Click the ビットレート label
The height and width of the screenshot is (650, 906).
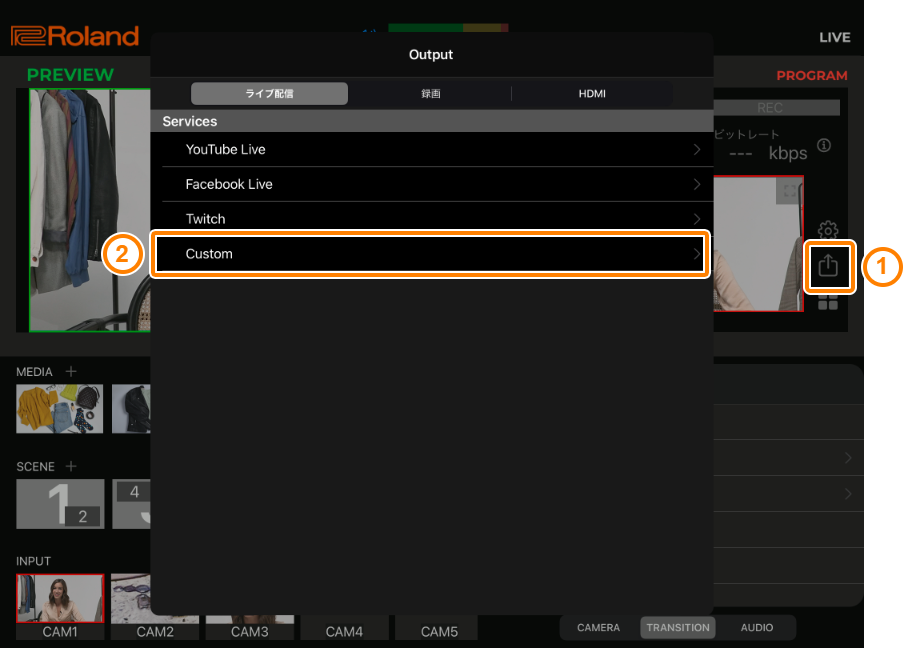pyautogui.click(x=747, y=135)
